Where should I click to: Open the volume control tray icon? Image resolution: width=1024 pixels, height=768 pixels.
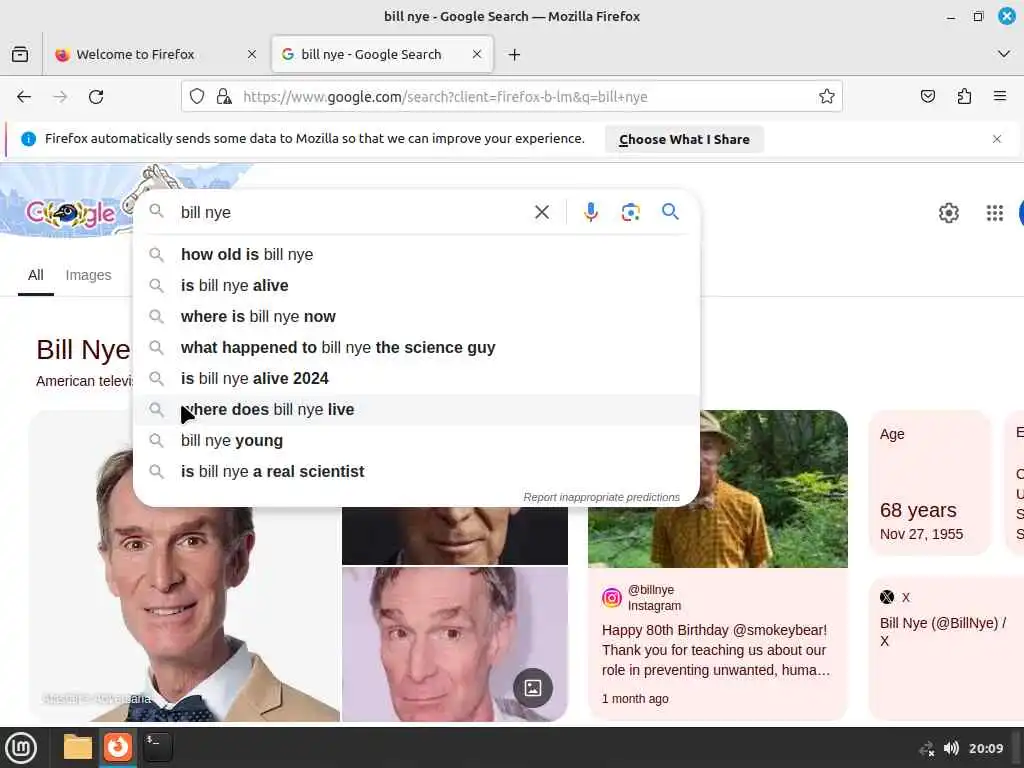951,748
